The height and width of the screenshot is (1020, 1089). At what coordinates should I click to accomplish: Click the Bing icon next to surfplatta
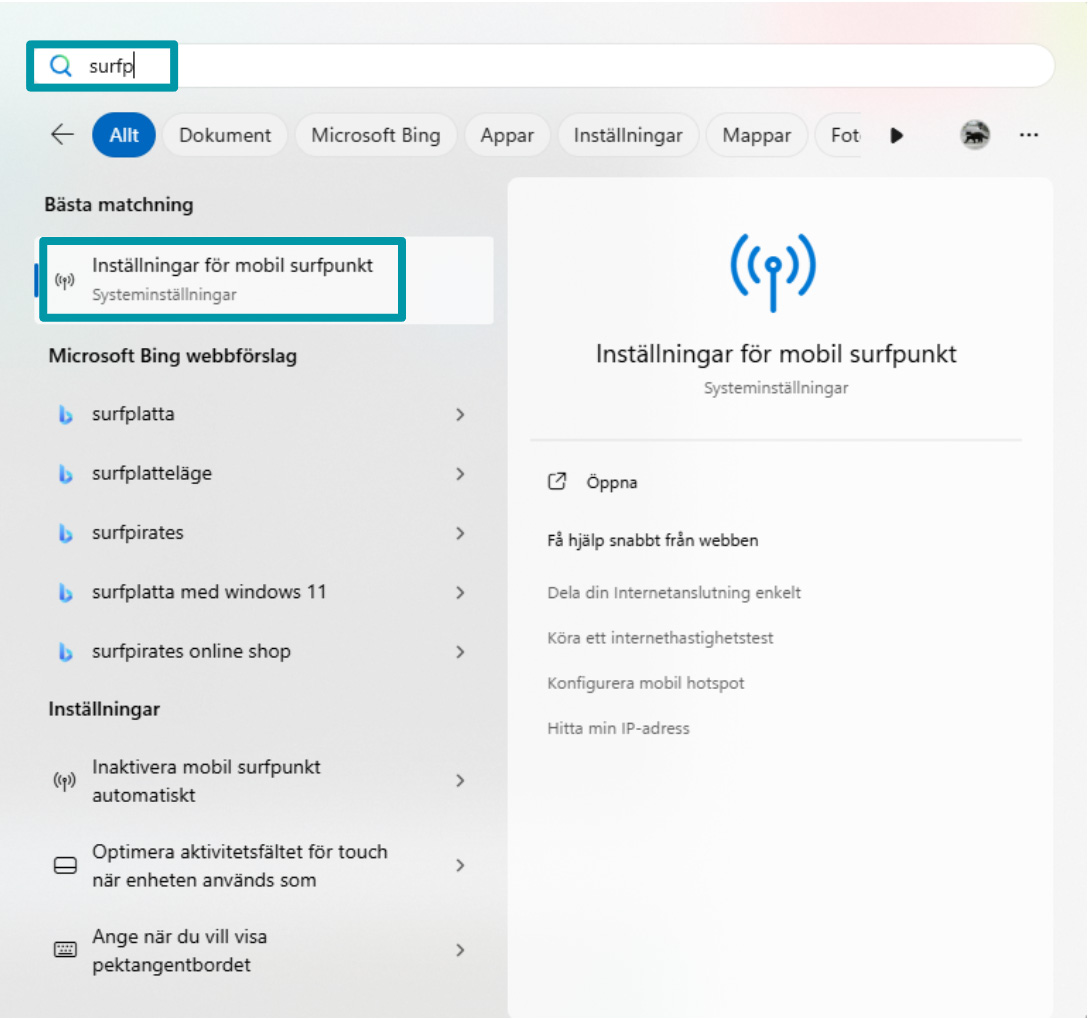[65, 414]
